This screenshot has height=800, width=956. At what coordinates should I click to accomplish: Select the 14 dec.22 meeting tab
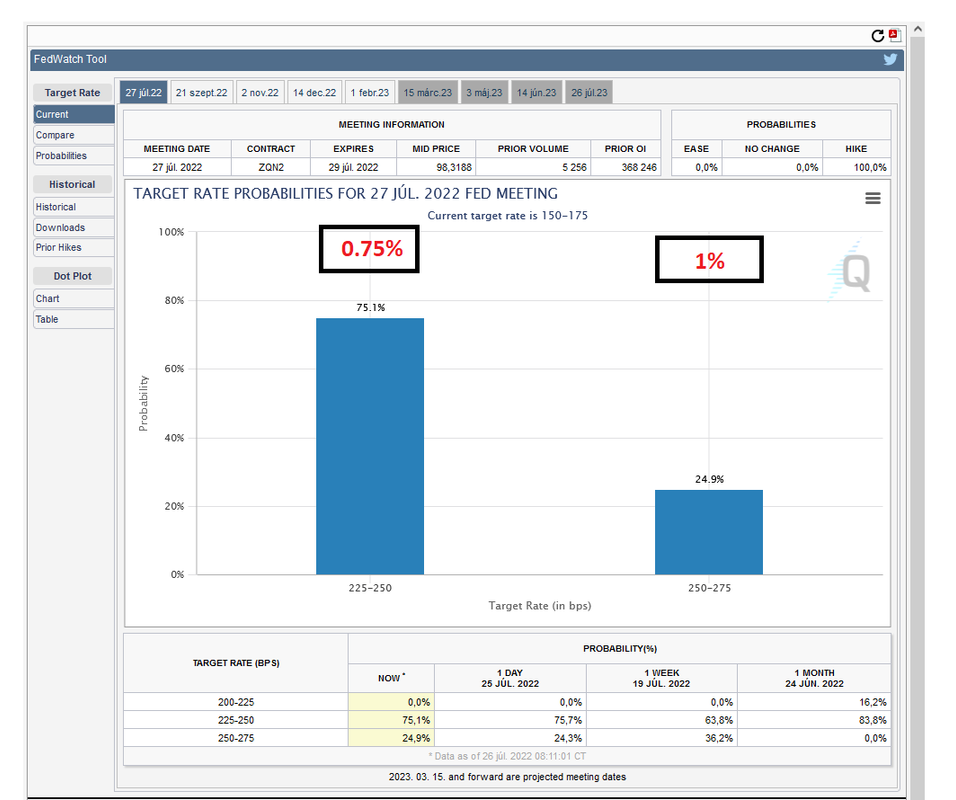(314, 93)
